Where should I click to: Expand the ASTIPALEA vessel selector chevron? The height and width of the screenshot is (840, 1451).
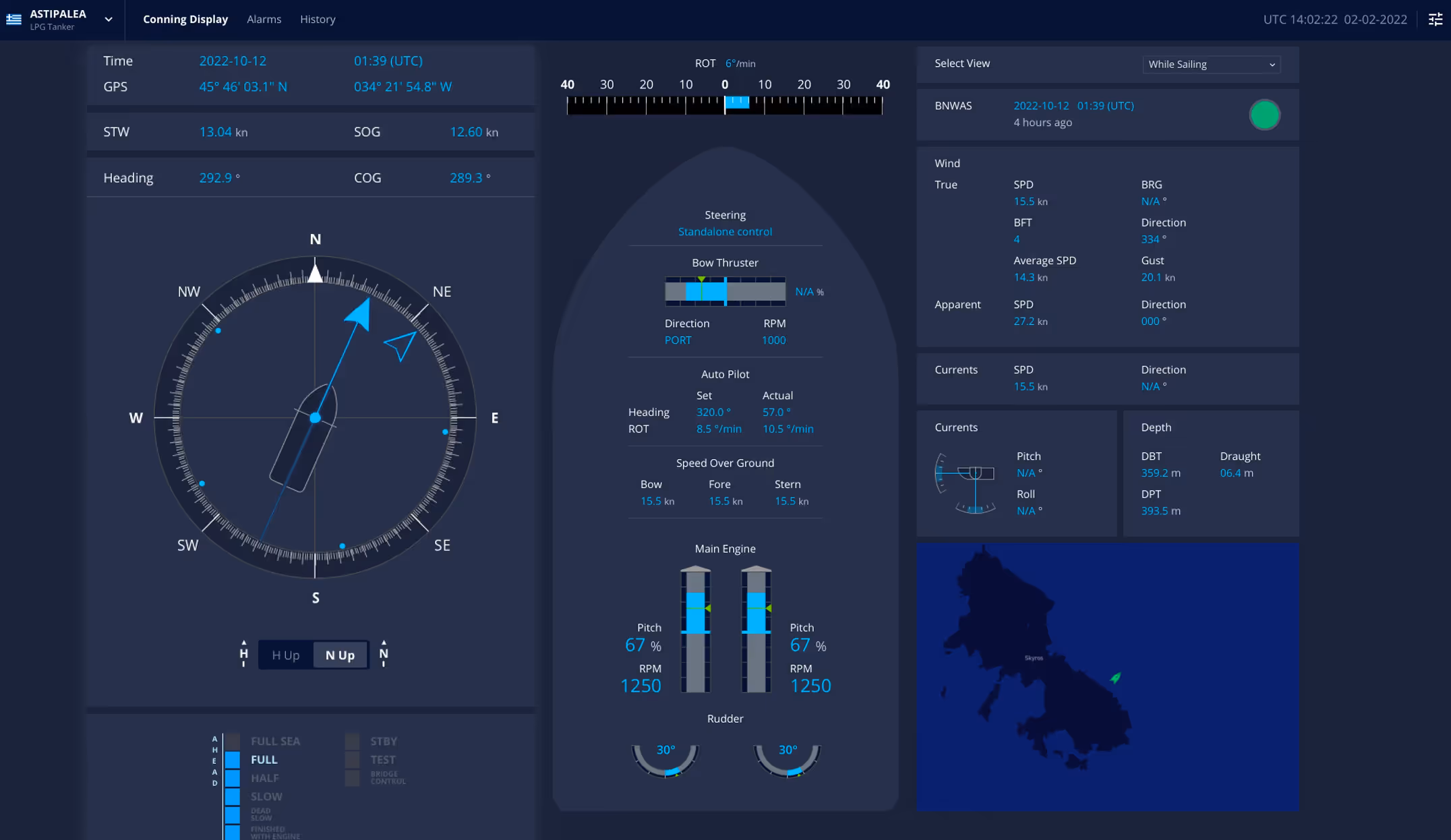109,20
